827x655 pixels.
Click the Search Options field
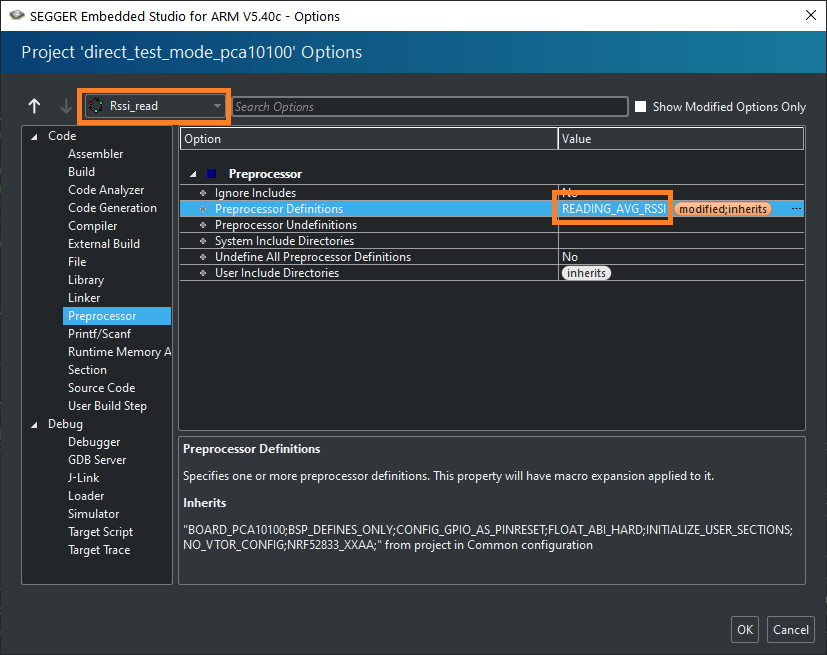tap(430, 107)
